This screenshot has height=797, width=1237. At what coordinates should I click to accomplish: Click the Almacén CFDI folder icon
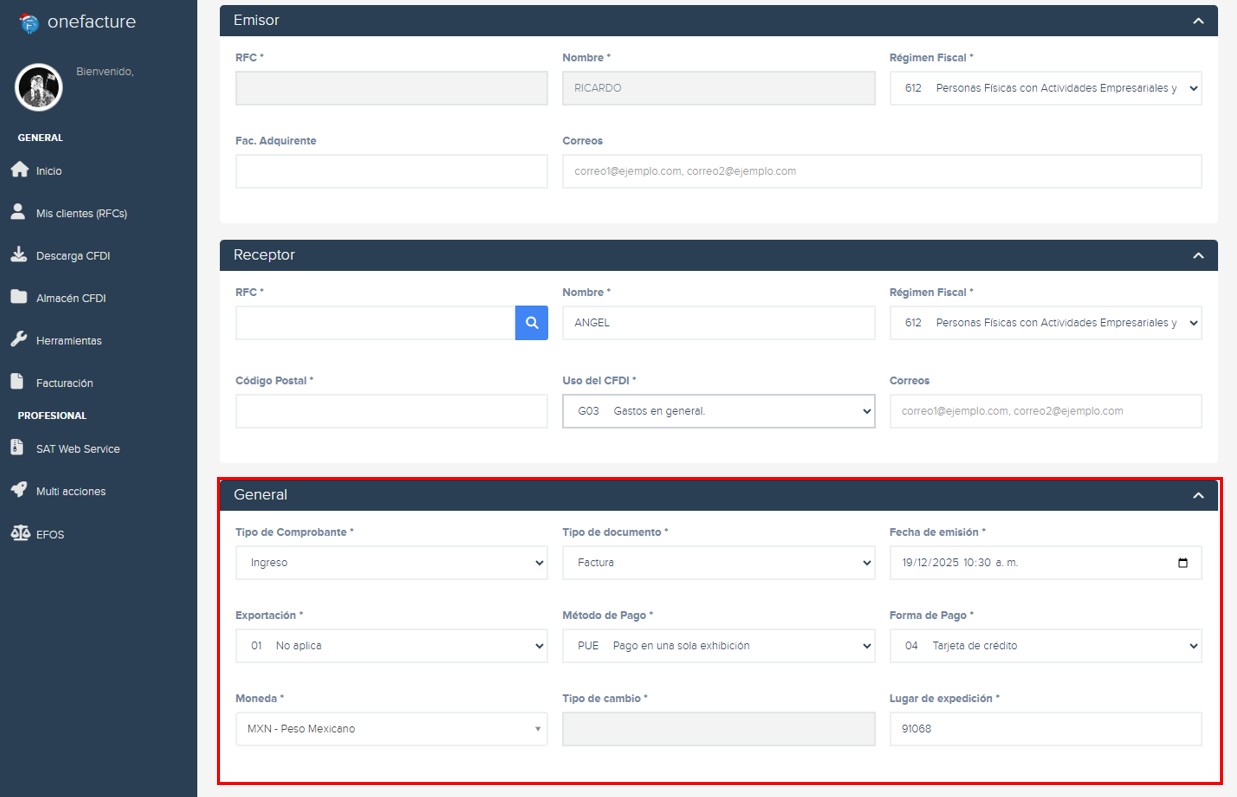(18, 297)
